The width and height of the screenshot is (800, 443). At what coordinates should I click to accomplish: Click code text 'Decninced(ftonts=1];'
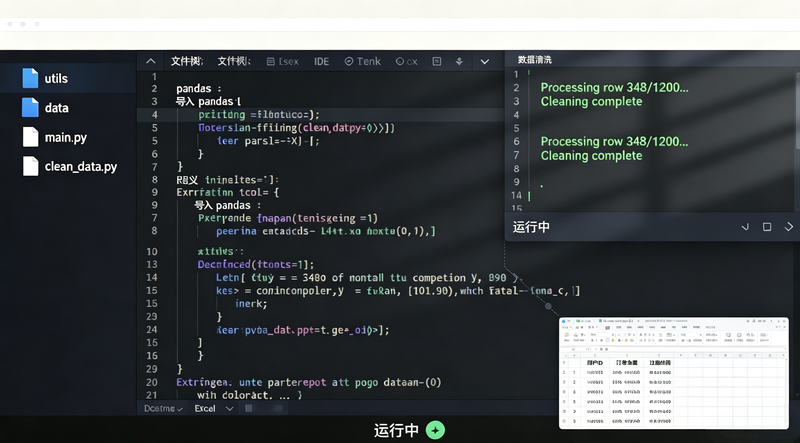(256, 264)
